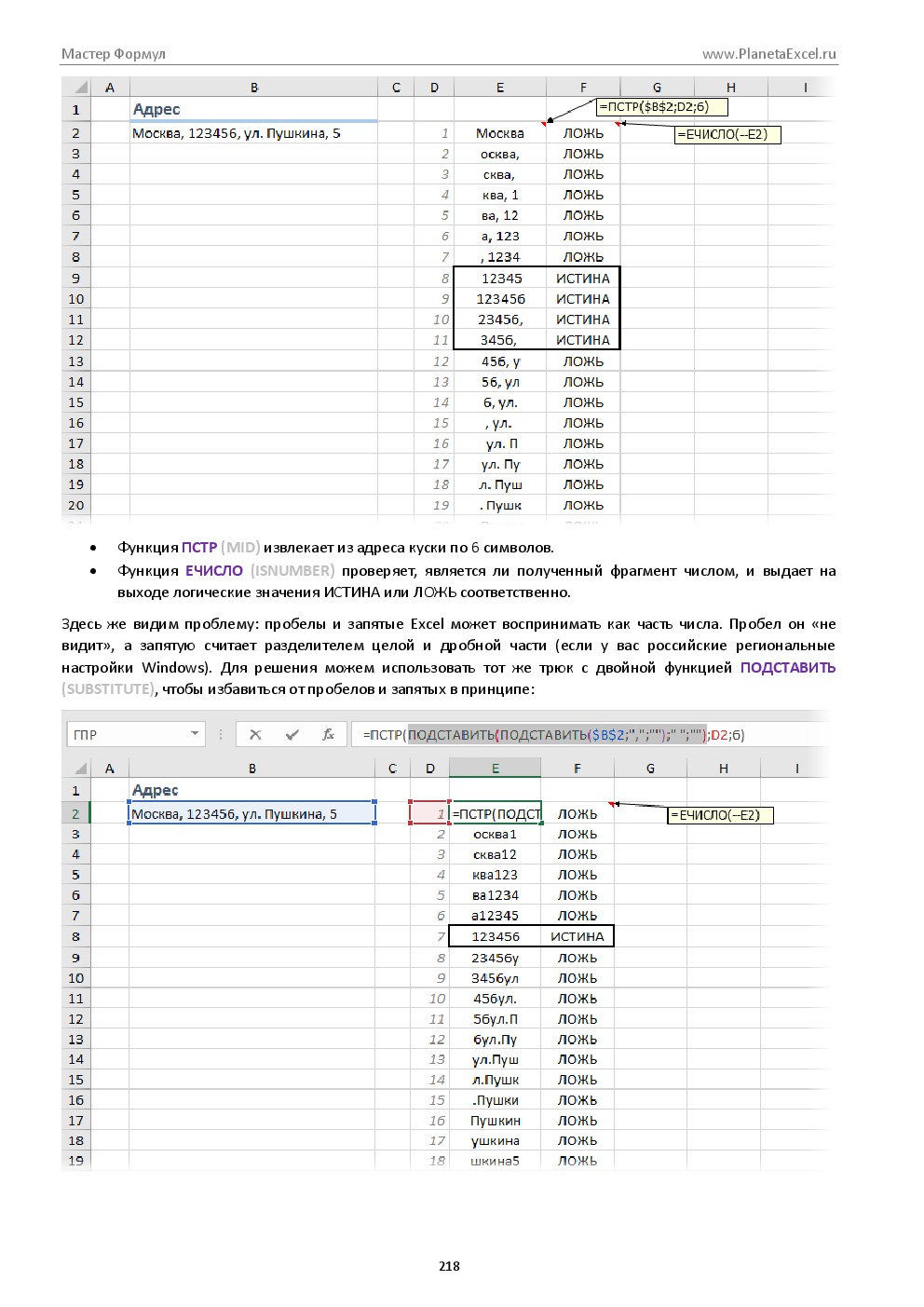Click the Мастер Формул page header text
Screen dimensions: 924x1307
(114, 54)
